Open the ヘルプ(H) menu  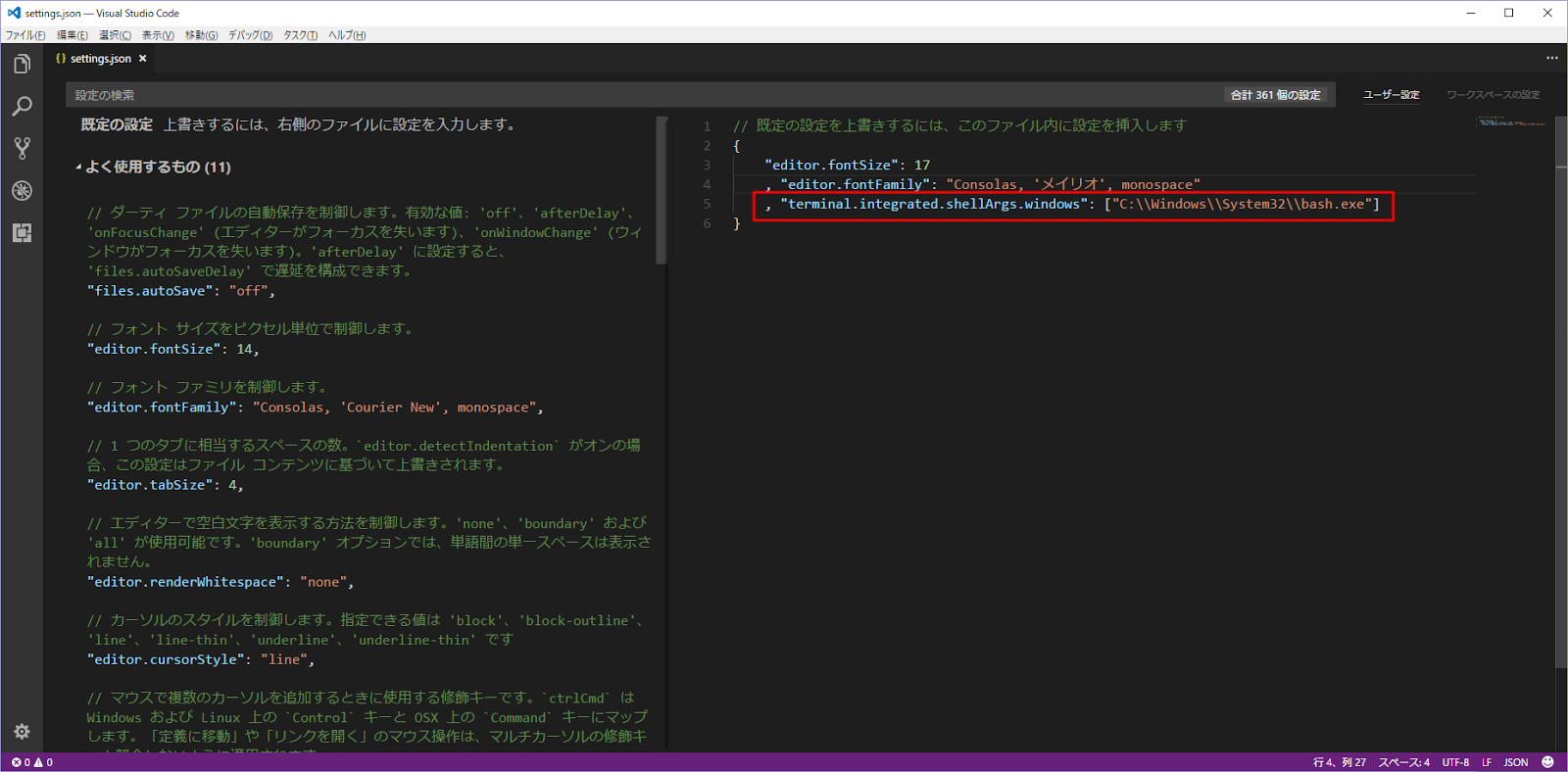(x=347, y=35)
